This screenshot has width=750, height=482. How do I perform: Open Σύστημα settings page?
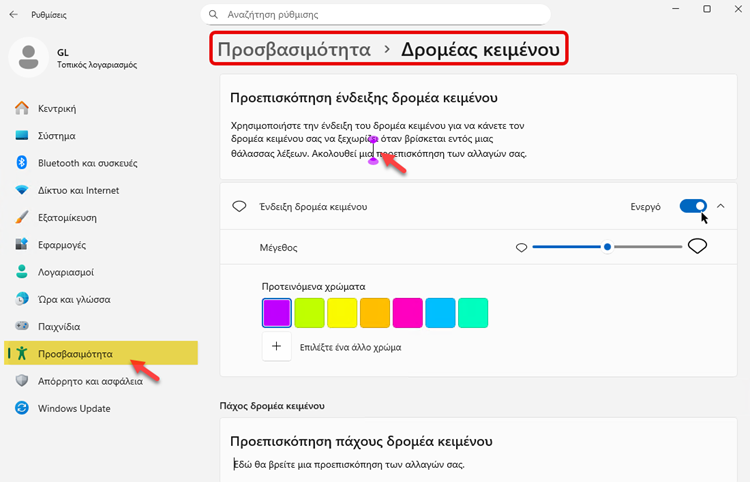[x=101, y=135]
